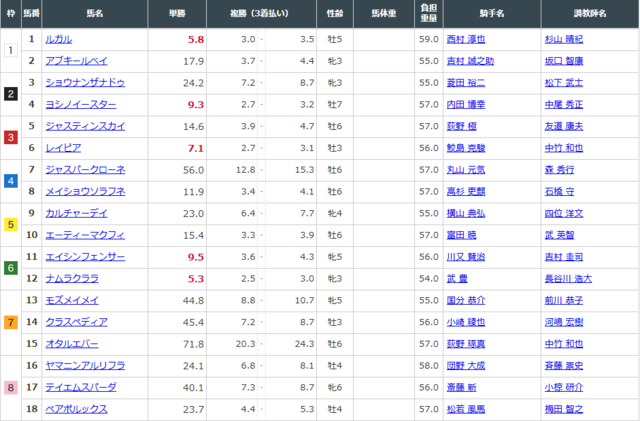Screen dimensions: 640x421
Task: Click the yellow frame 5 badge
Action: tap(9, 224)
